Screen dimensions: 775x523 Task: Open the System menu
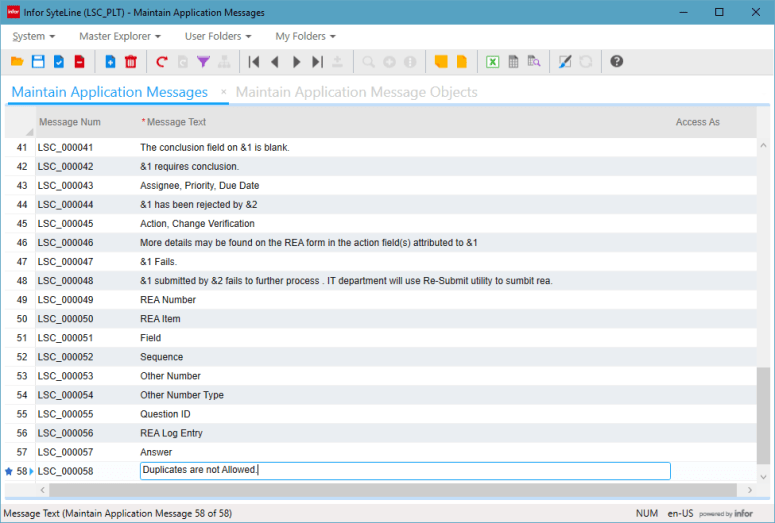point(34,37)
